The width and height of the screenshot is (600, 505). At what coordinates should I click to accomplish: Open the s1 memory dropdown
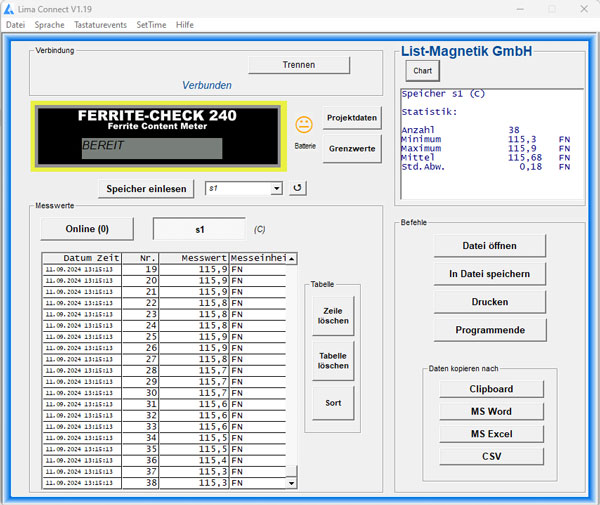point(276,188)
